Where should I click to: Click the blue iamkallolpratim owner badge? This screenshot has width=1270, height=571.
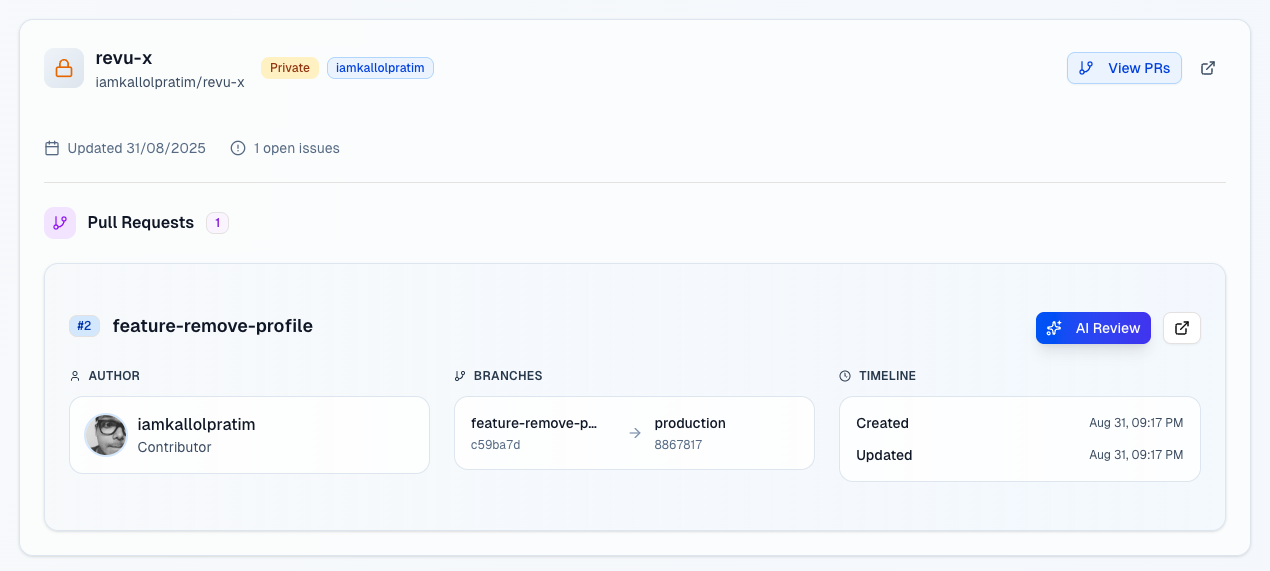tap(380, 68)
